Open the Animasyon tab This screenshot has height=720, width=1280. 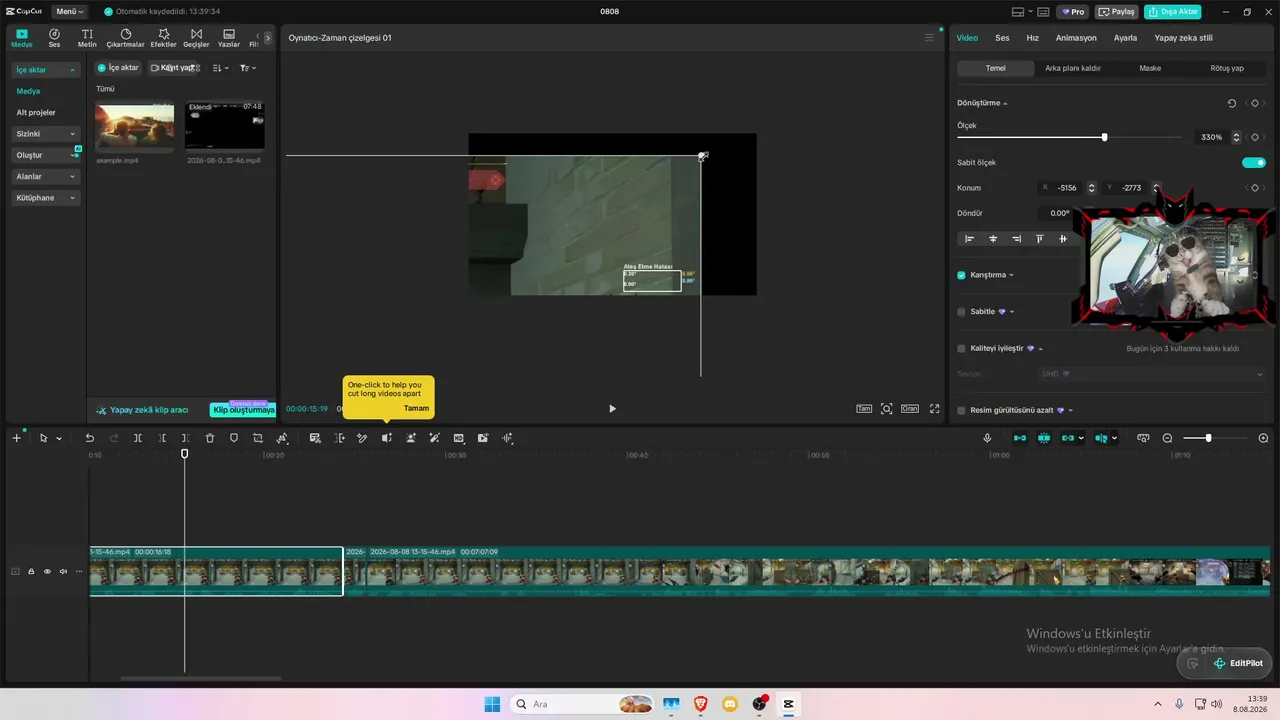[x=1076, y=38]
